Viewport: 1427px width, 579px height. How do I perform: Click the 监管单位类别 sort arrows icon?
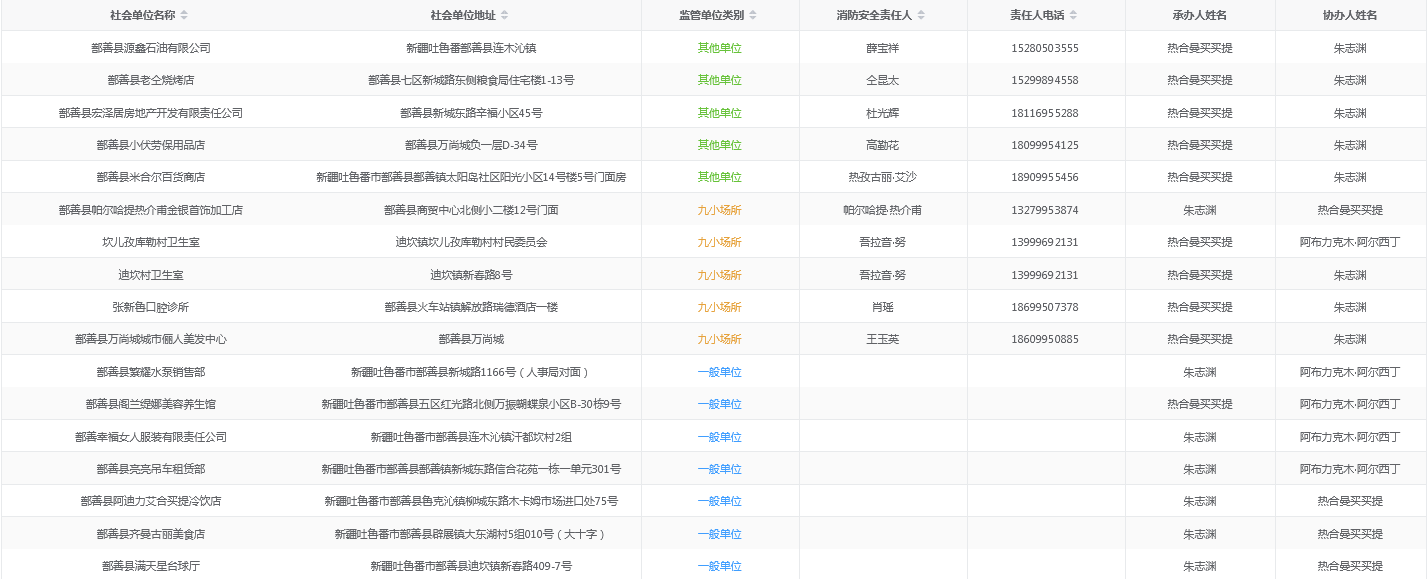pos(753,15)
